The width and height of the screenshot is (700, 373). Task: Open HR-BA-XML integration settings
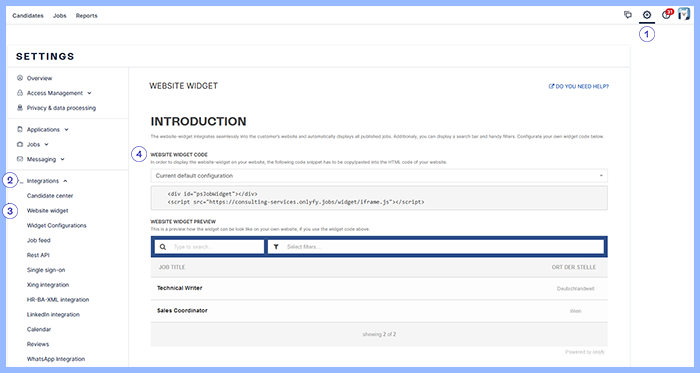[58, 299]
